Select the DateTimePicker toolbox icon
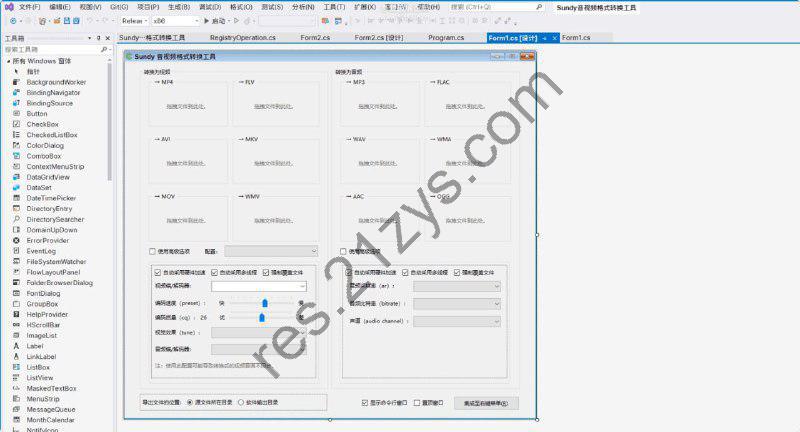 (16, 198)
